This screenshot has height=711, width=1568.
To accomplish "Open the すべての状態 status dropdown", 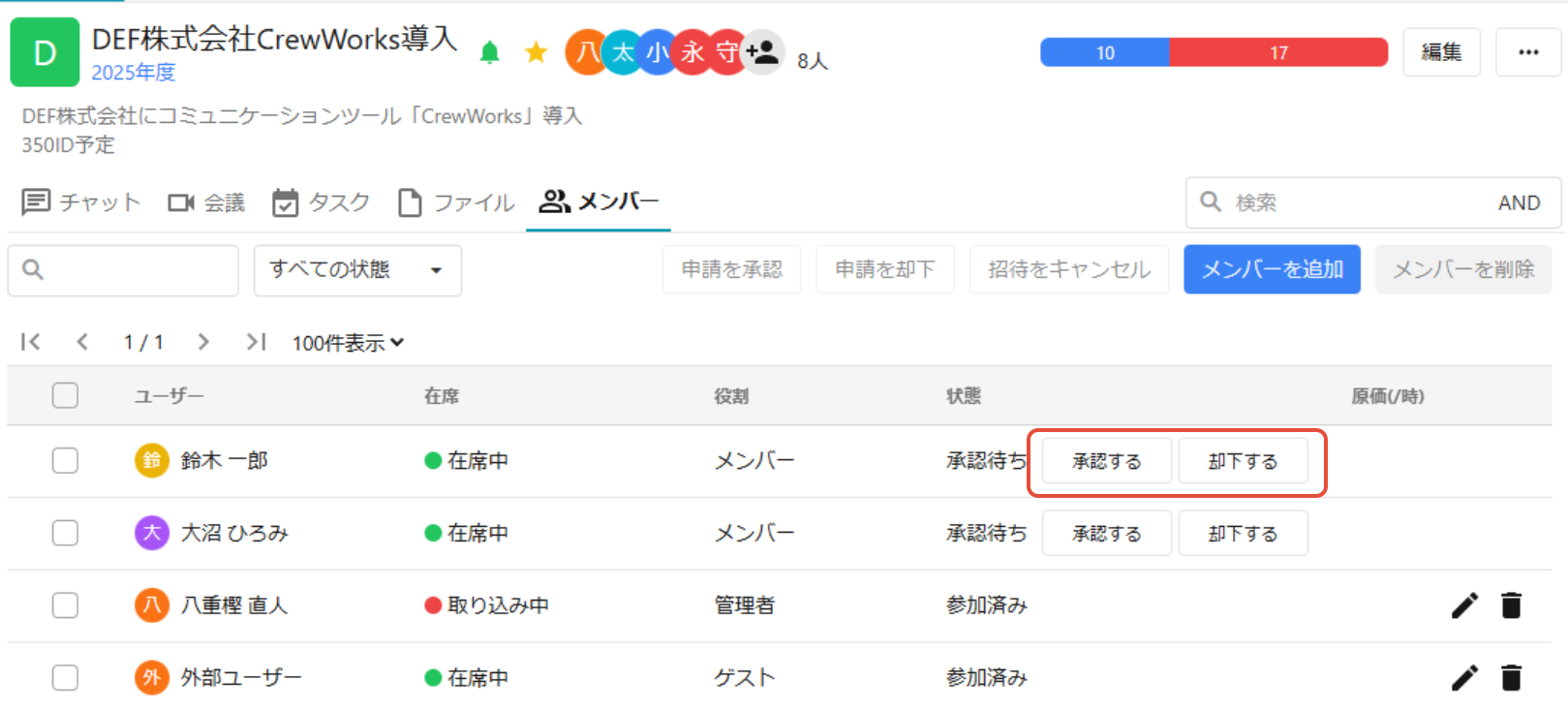I will [357, 270].
